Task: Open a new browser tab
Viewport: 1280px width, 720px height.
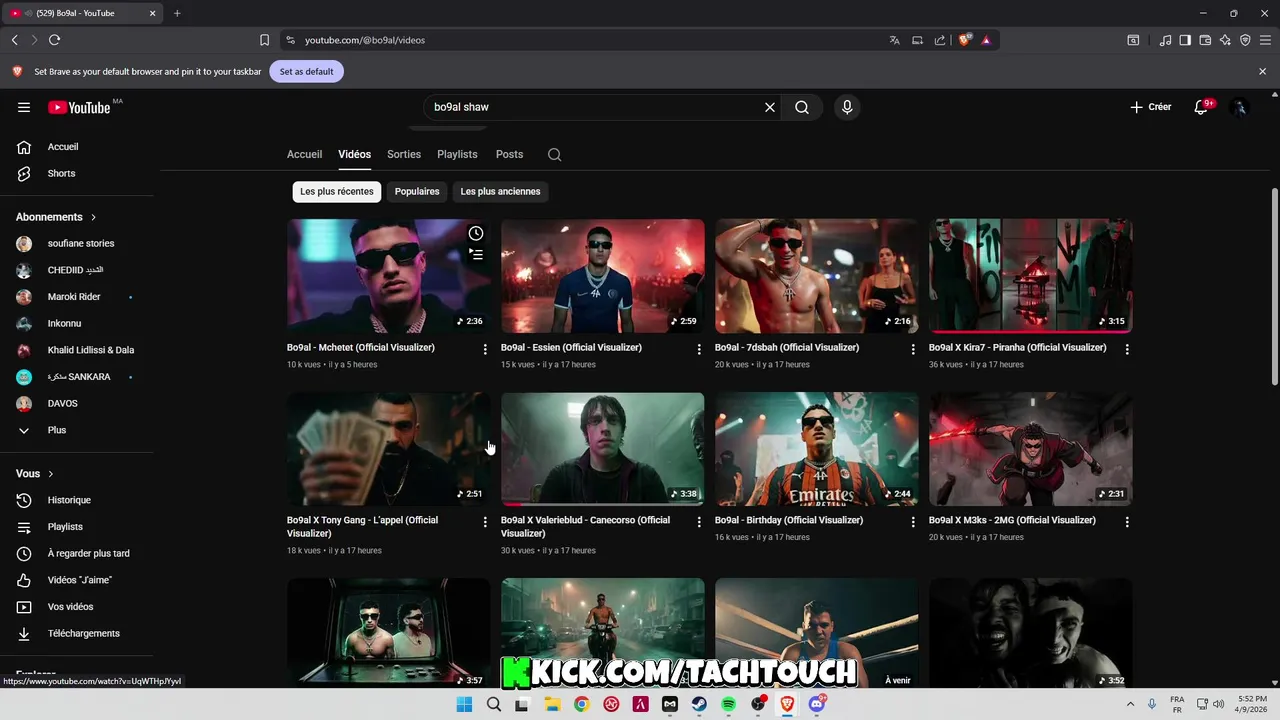Action: 177,13
